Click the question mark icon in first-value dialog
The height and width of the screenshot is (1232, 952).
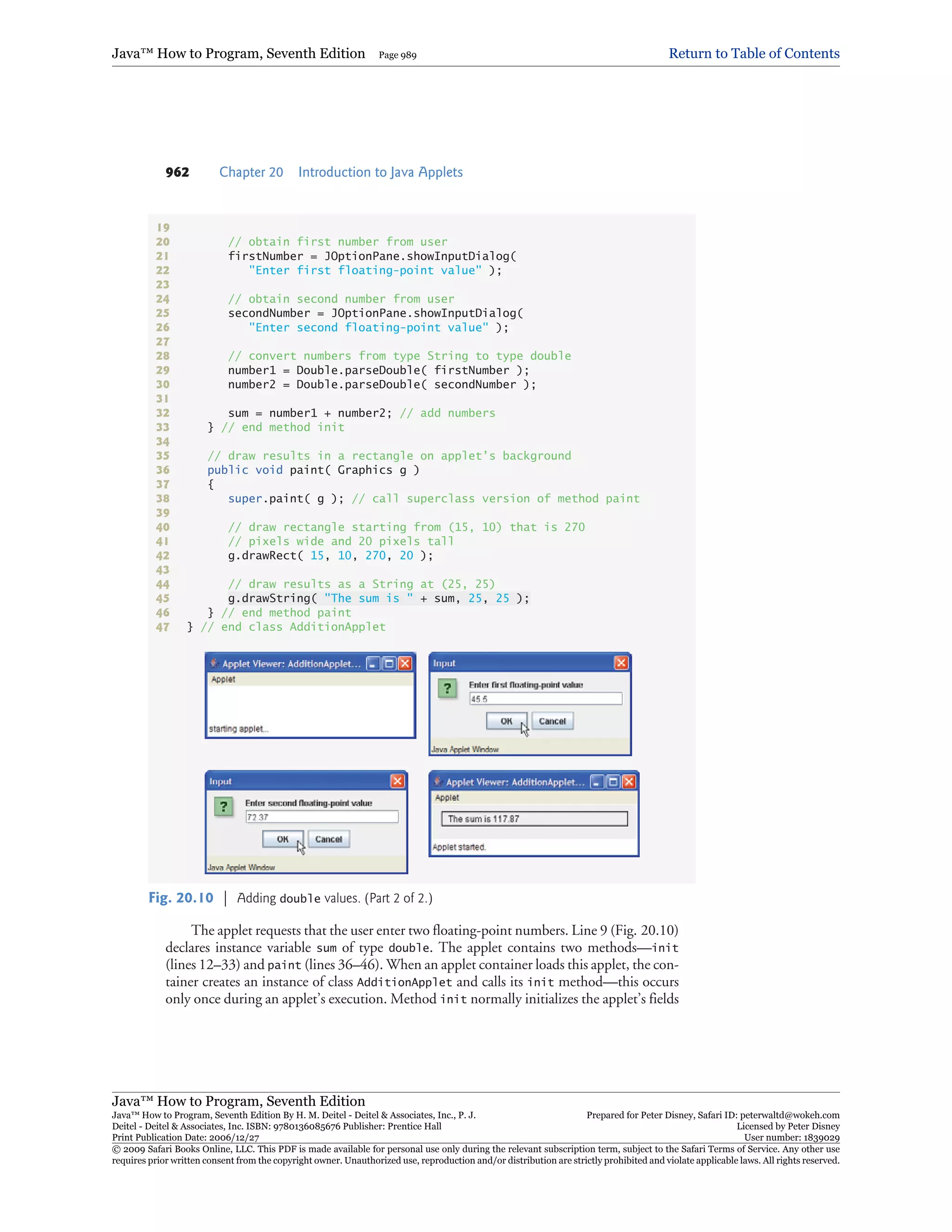(x=447, y=688)
